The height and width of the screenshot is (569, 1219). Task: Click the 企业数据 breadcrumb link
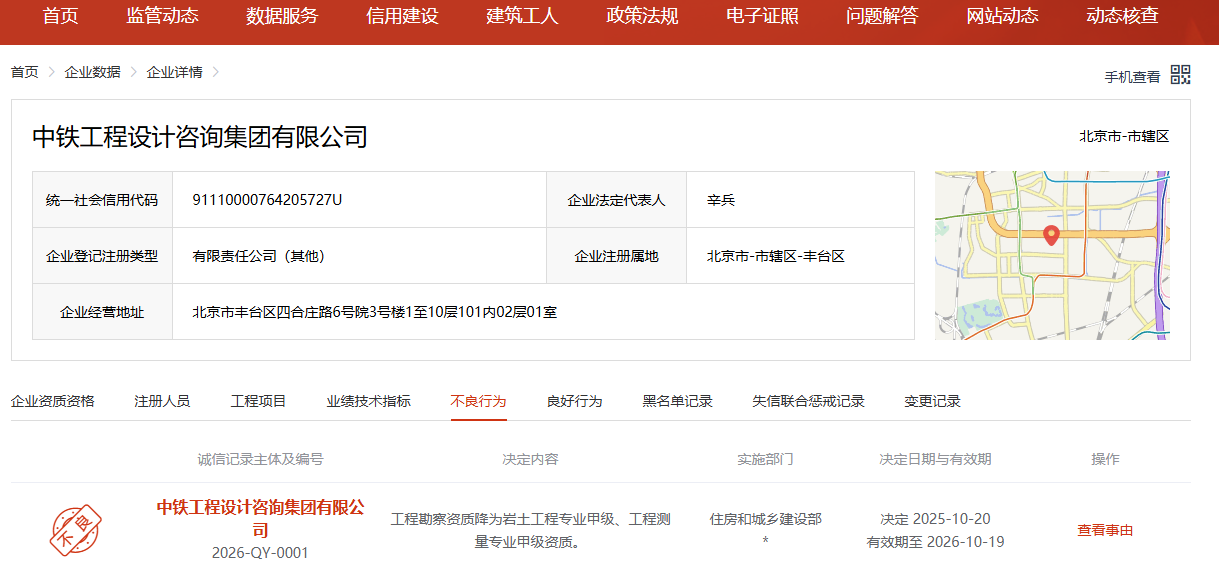click(92, 72)
